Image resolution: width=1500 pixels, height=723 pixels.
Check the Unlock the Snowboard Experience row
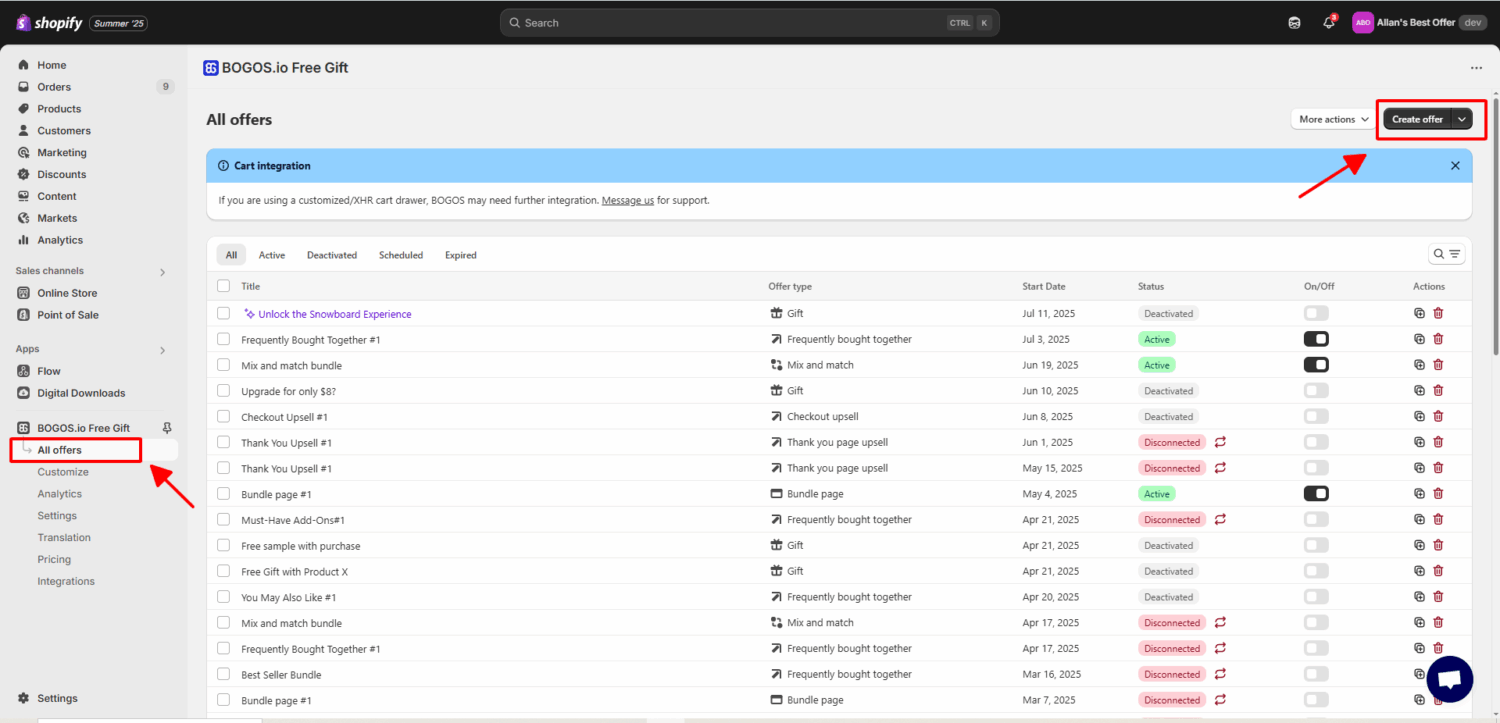pyautogui.click(x=223, y=313)
